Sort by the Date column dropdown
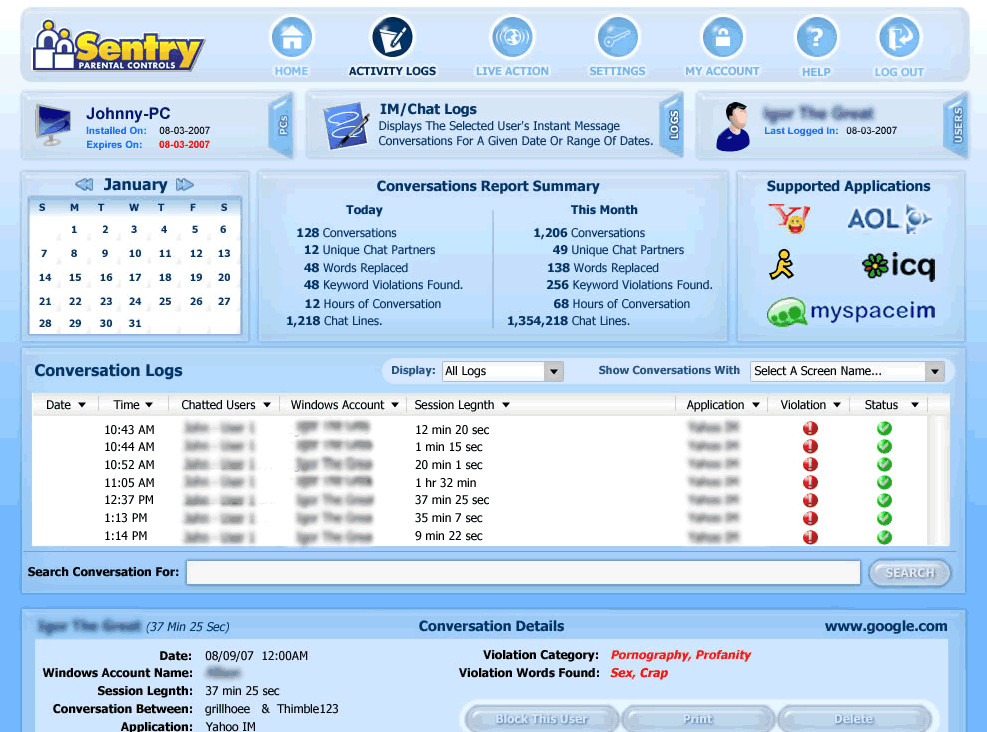The image size is (987, 732). tap(82, 405)
